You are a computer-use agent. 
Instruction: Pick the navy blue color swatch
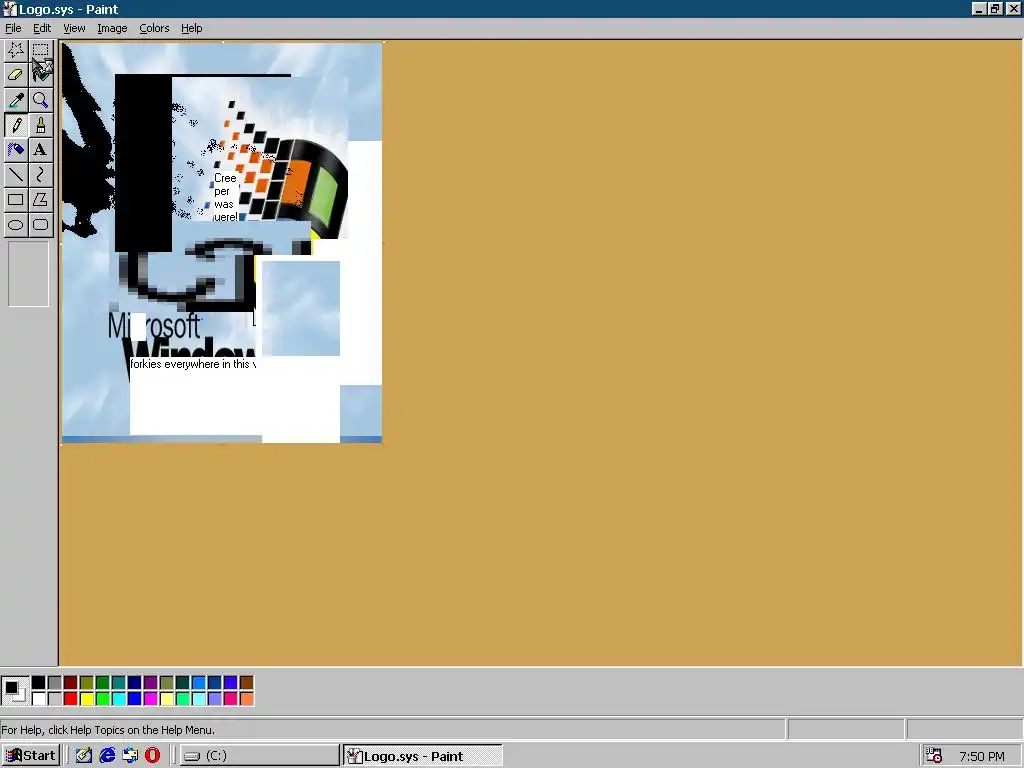[135, 682]
